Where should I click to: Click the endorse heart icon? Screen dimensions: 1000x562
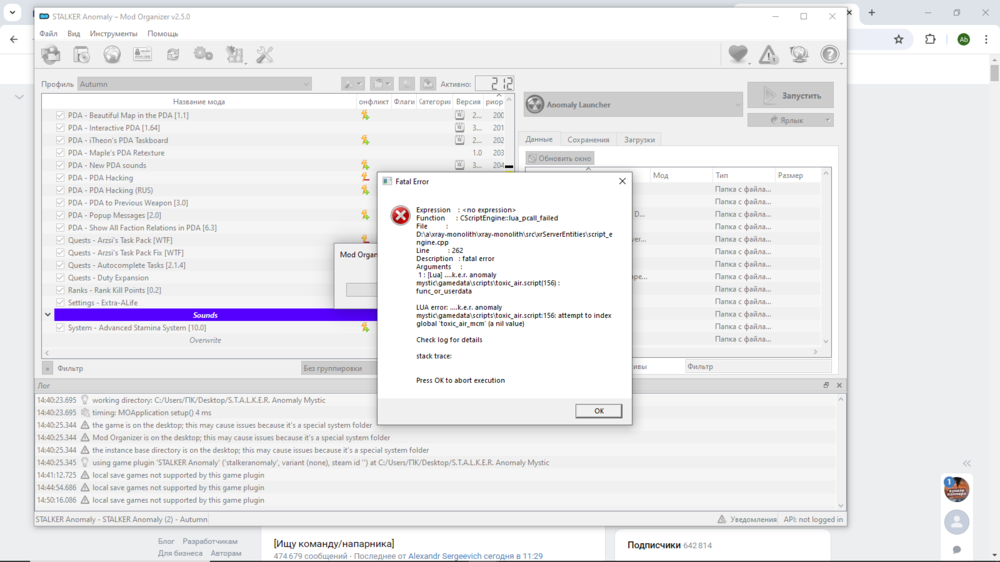pyautogui.click(x=738, y=54)
